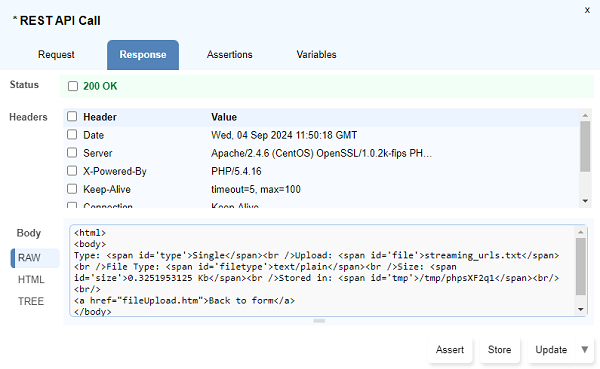Switch body view to TREE
Screen dimensions: 600x369
click(31, 301)
